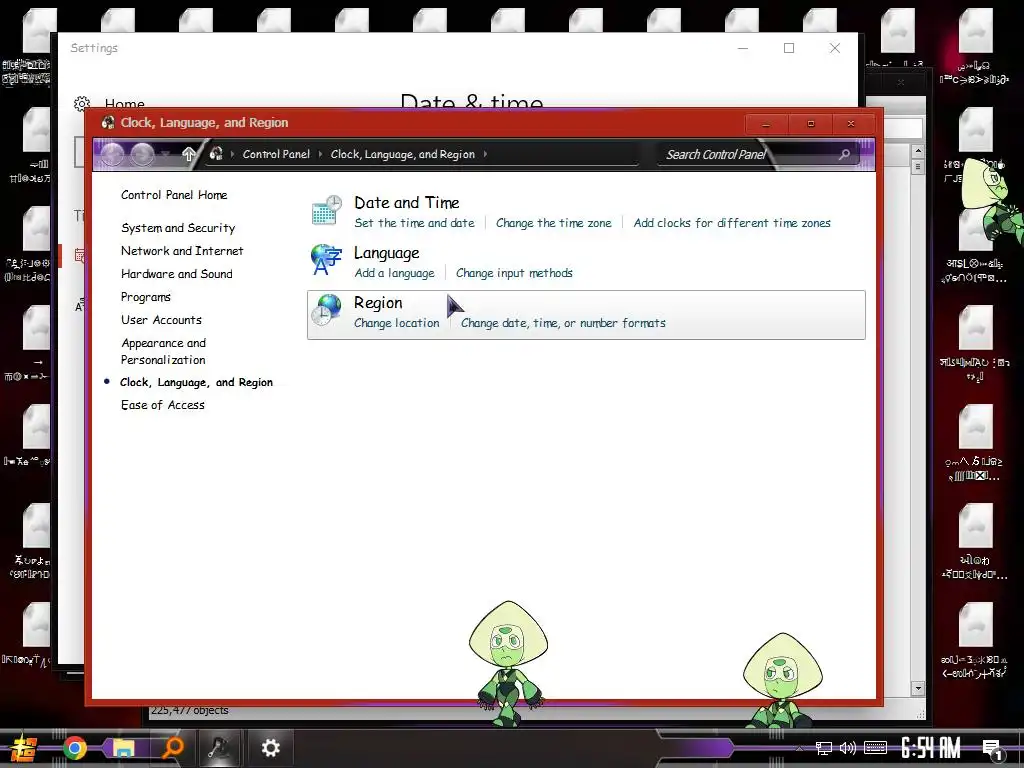The height and width of the screenshot is (768, 1024).
Task: Open Ease of Access category
Action: pyautogui.click(x=163, y=405)
